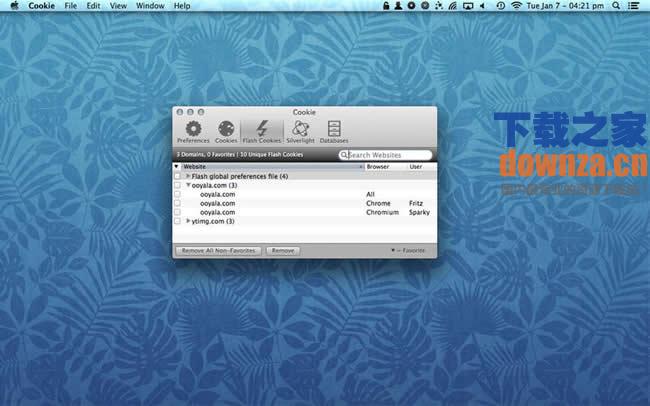Sort by the Website column header
650x406 pixels.
coord(273,167)
